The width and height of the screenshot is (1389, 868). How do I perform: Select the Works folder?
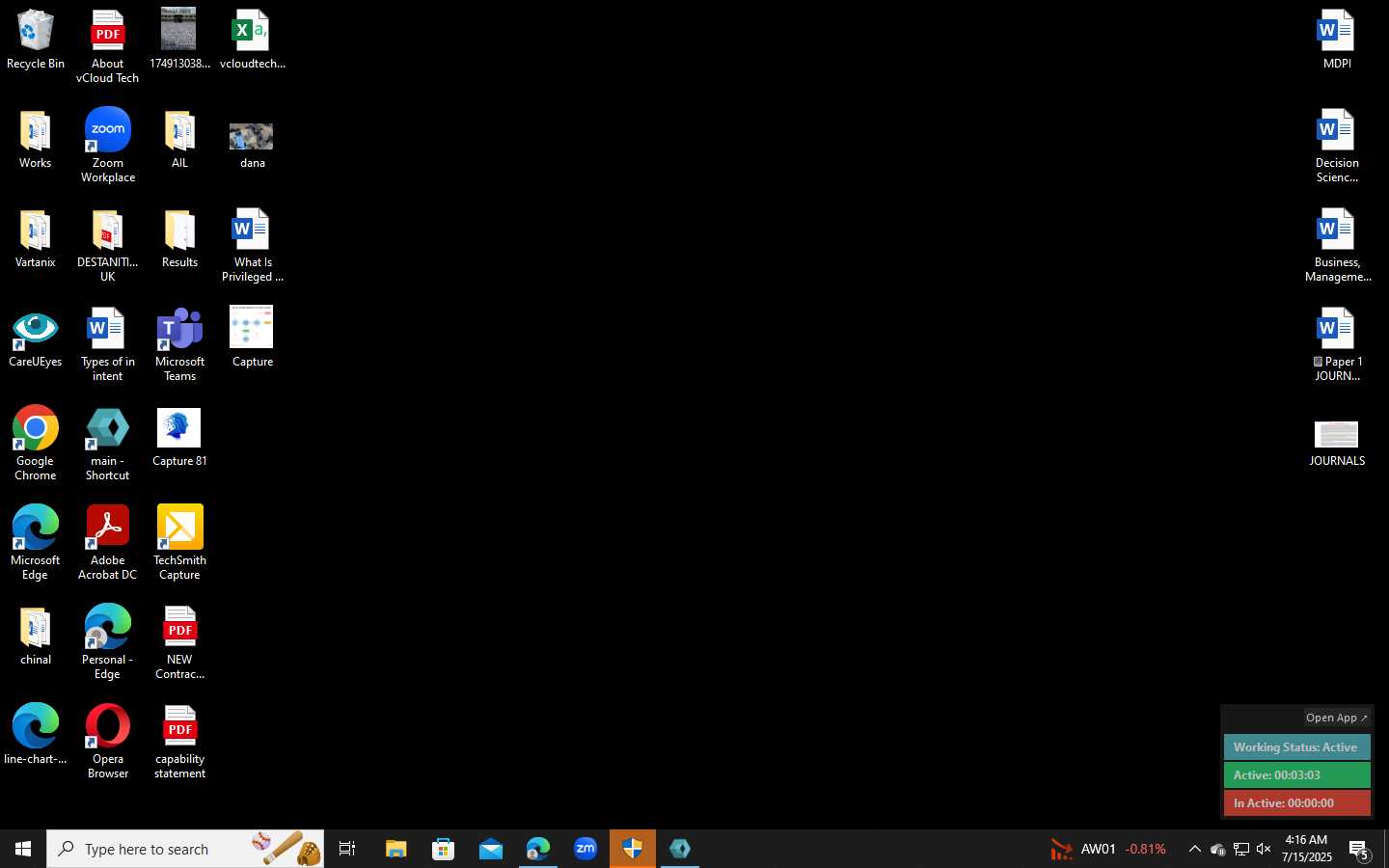pyautogui.click(x=36, y=140)
